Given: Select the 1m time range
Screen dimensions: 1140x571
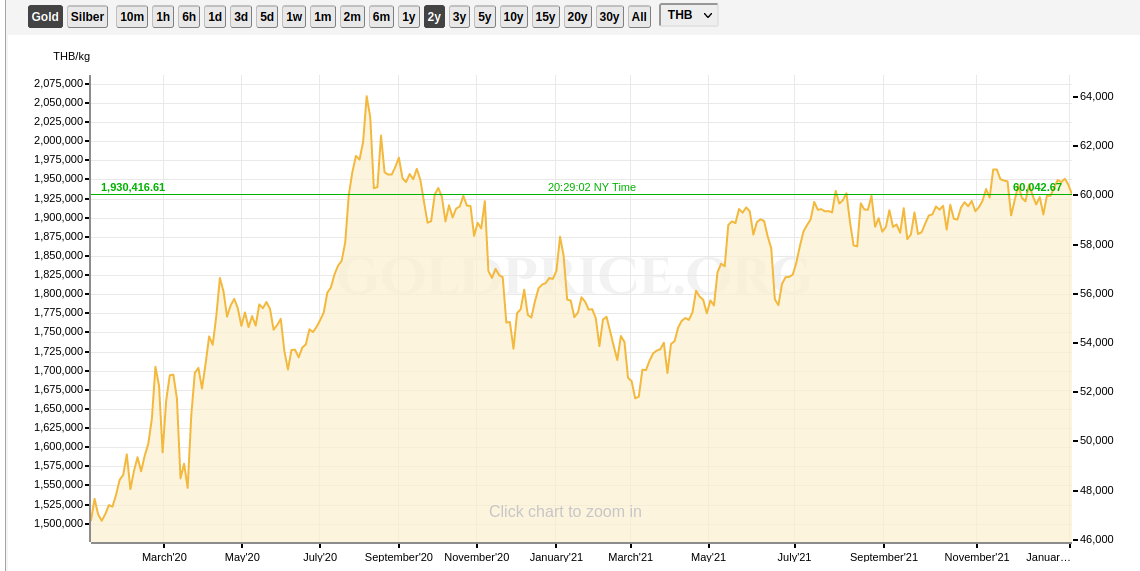Looking at the screenshot, I should 323,16.
